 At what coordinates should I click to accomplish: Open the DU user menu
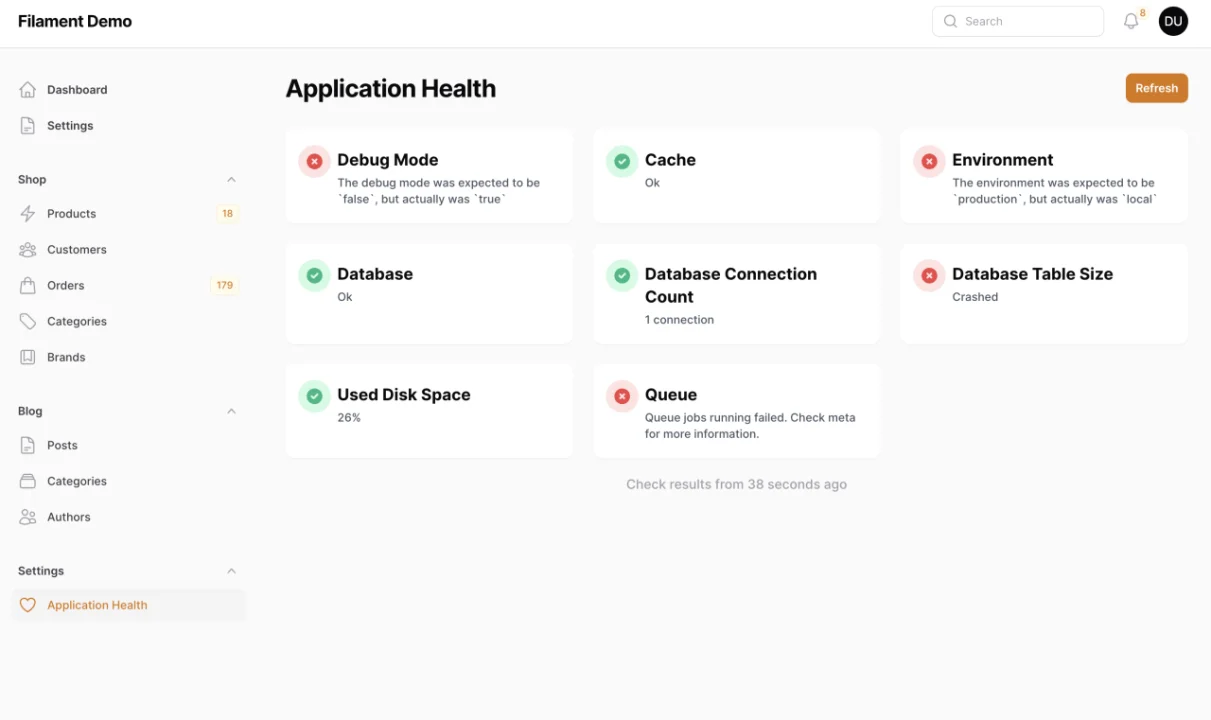point(1173,21)
